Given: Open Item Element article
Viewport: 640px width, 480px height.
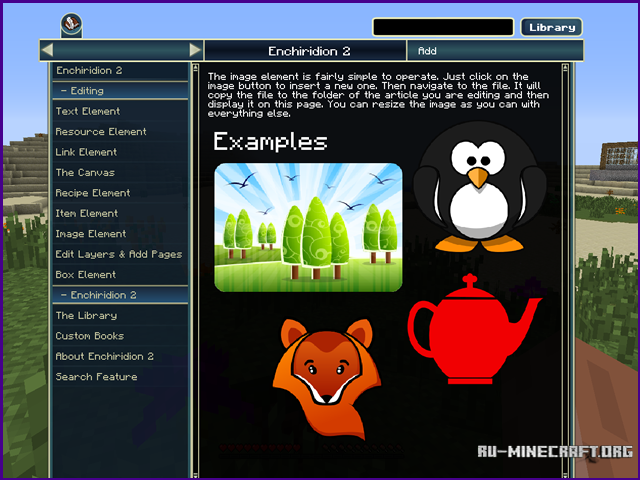Looking at the screenshot, I should click(x=120, y=213).
